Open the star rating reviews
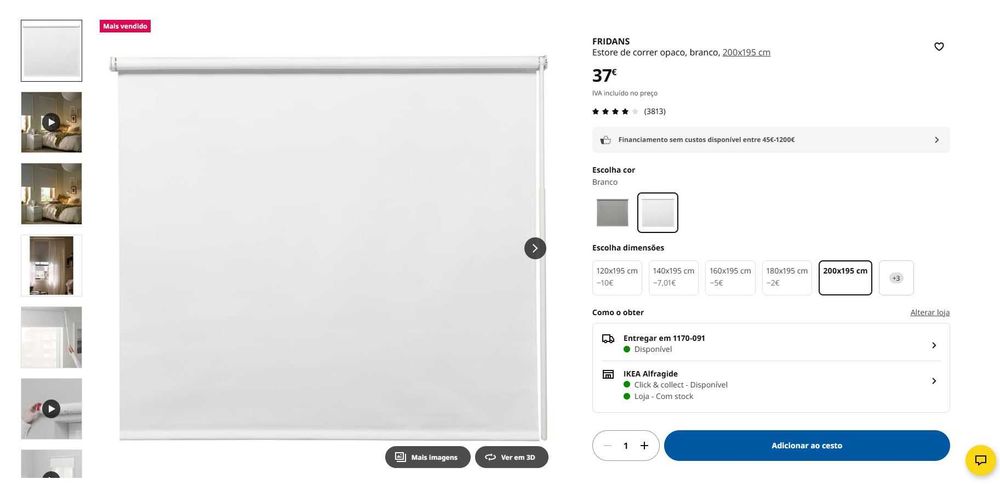 coord(615,112)
